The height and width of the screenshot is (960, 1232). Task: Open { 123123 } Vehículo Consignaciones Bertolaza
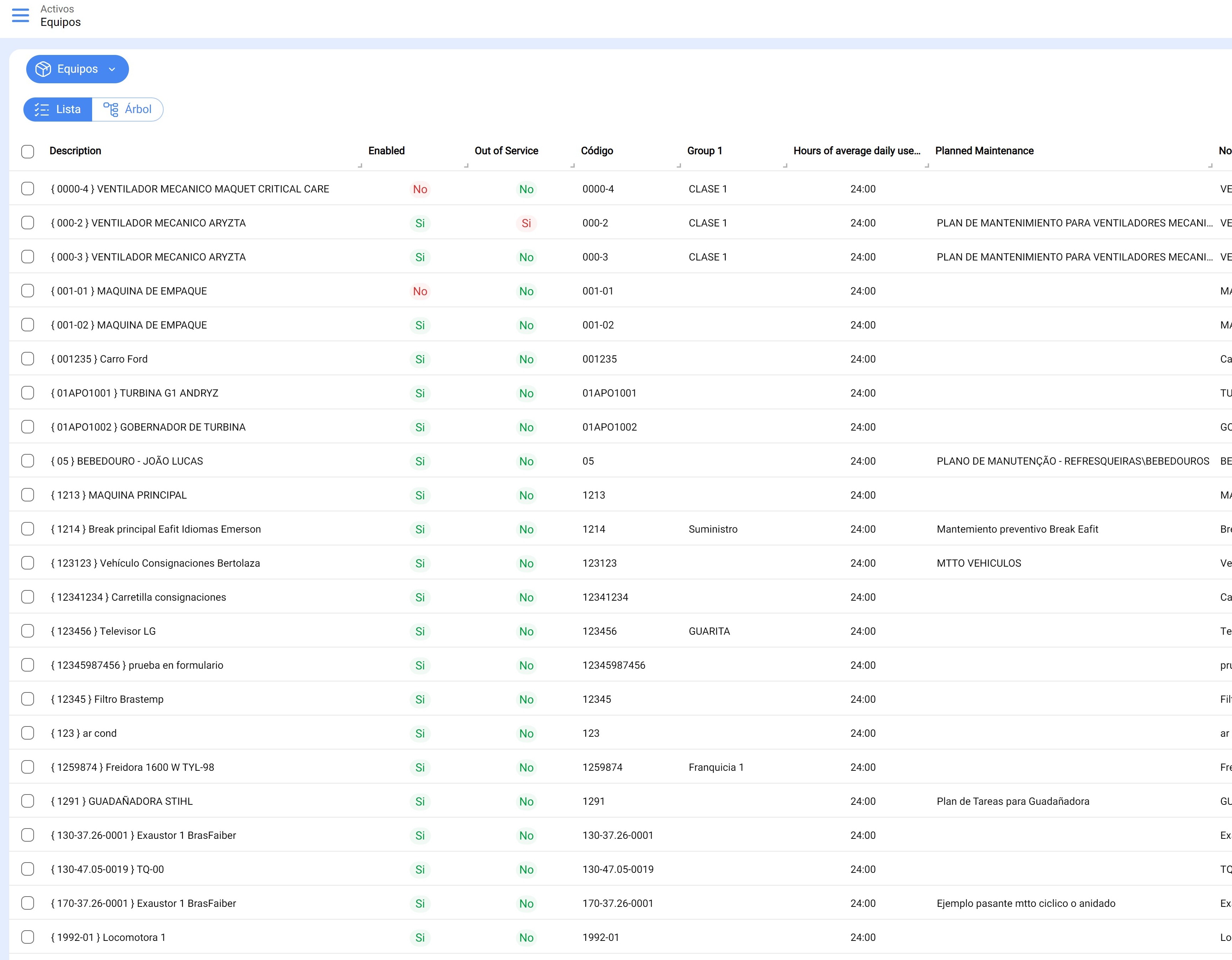(156, 563)
